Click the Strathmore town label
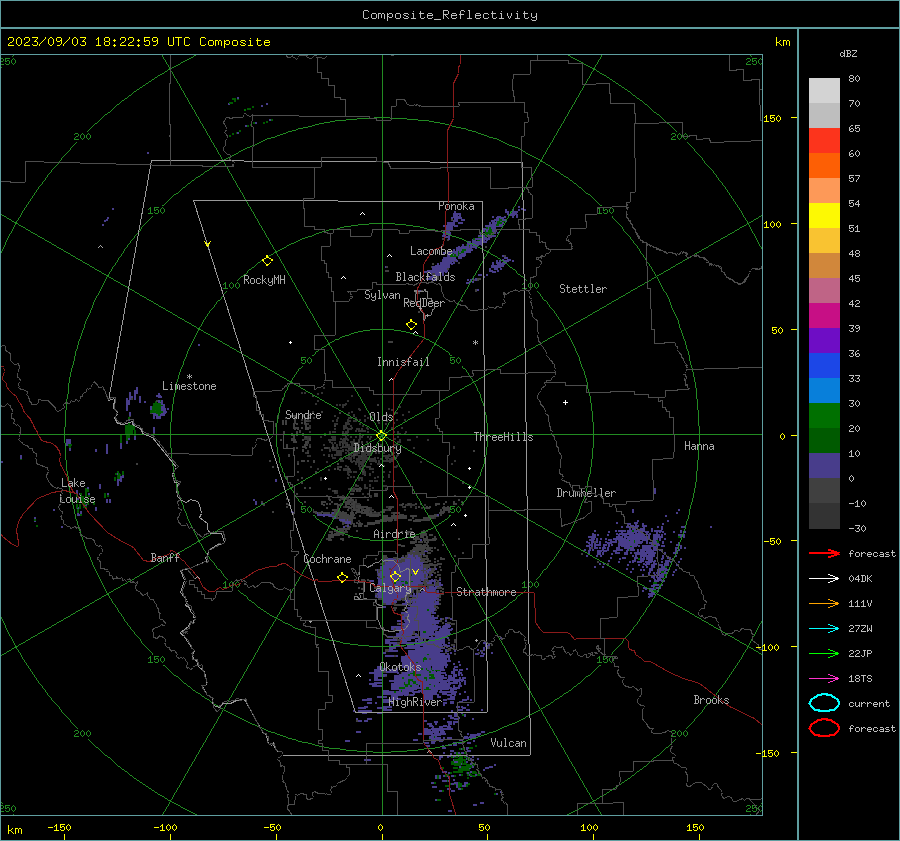The image size is (900, 841). pyautogui.click(x=486, y=592)
